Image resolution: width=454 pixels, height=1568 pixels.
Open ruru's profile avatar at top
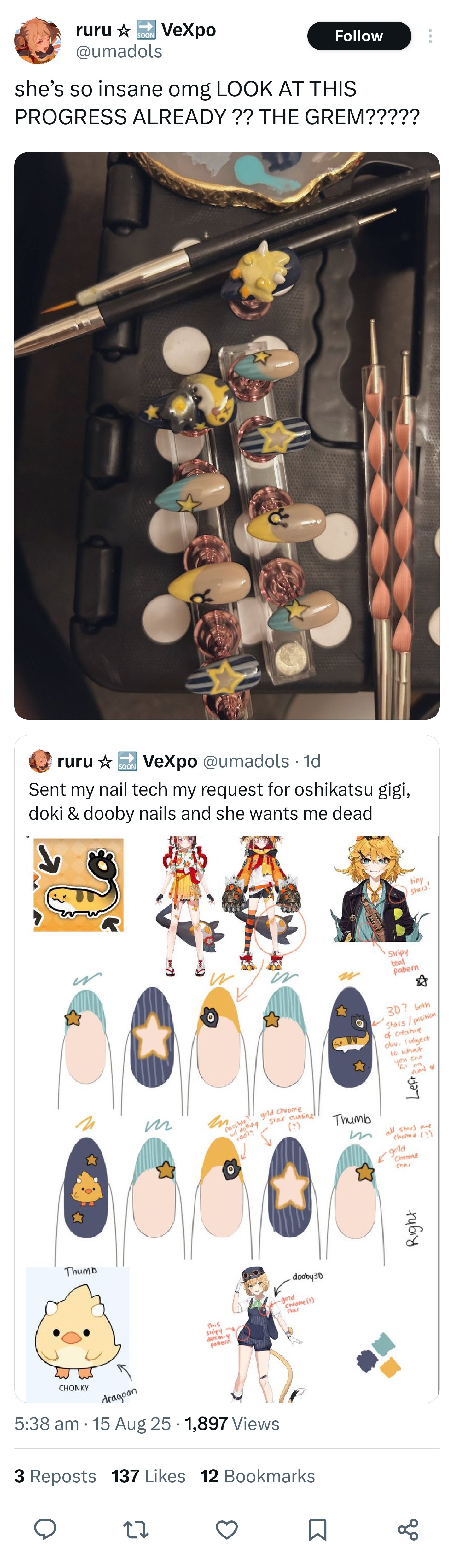pyautogui.click(x=38, y=40)
